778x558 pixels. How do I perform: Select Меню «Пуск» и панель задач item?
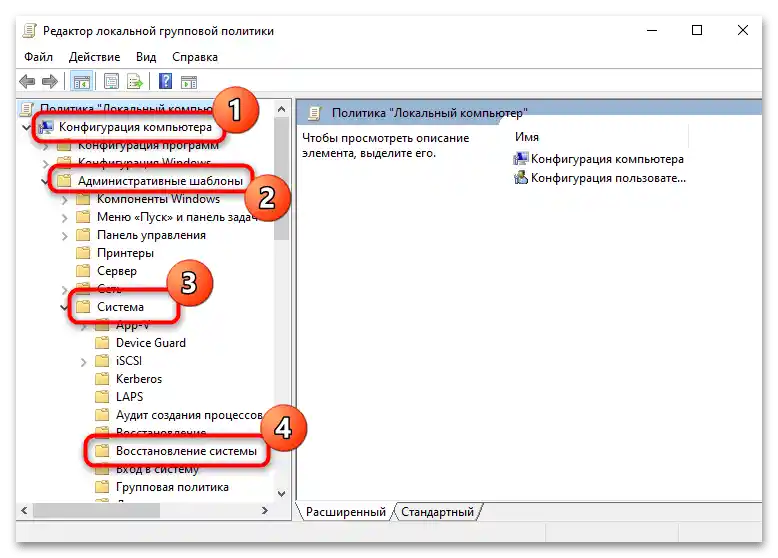pos(177,217)
